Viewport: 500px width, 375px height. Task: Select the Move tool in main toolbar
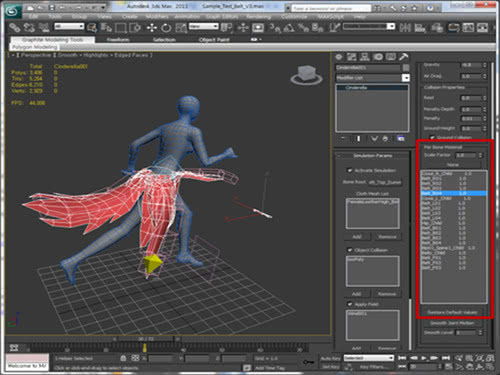point(152,28)
